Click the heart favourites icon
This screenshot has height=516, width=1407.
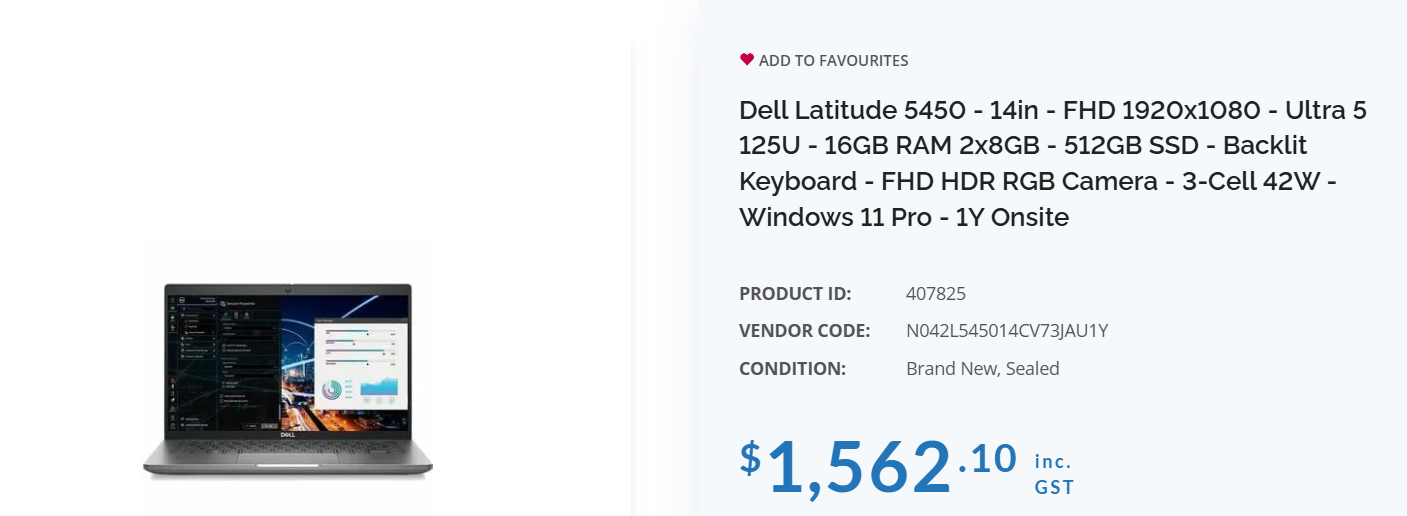click(746, 60)
